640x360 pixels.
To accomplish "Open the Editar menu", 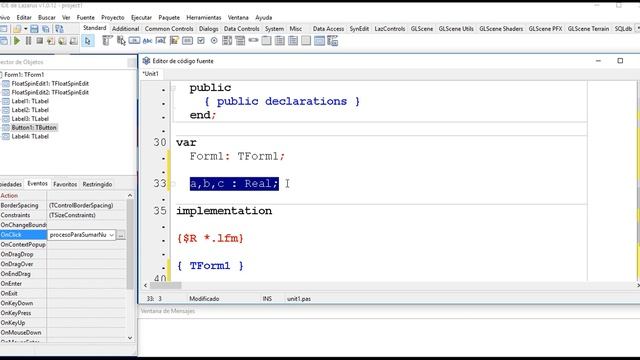I will coord(24,18).
